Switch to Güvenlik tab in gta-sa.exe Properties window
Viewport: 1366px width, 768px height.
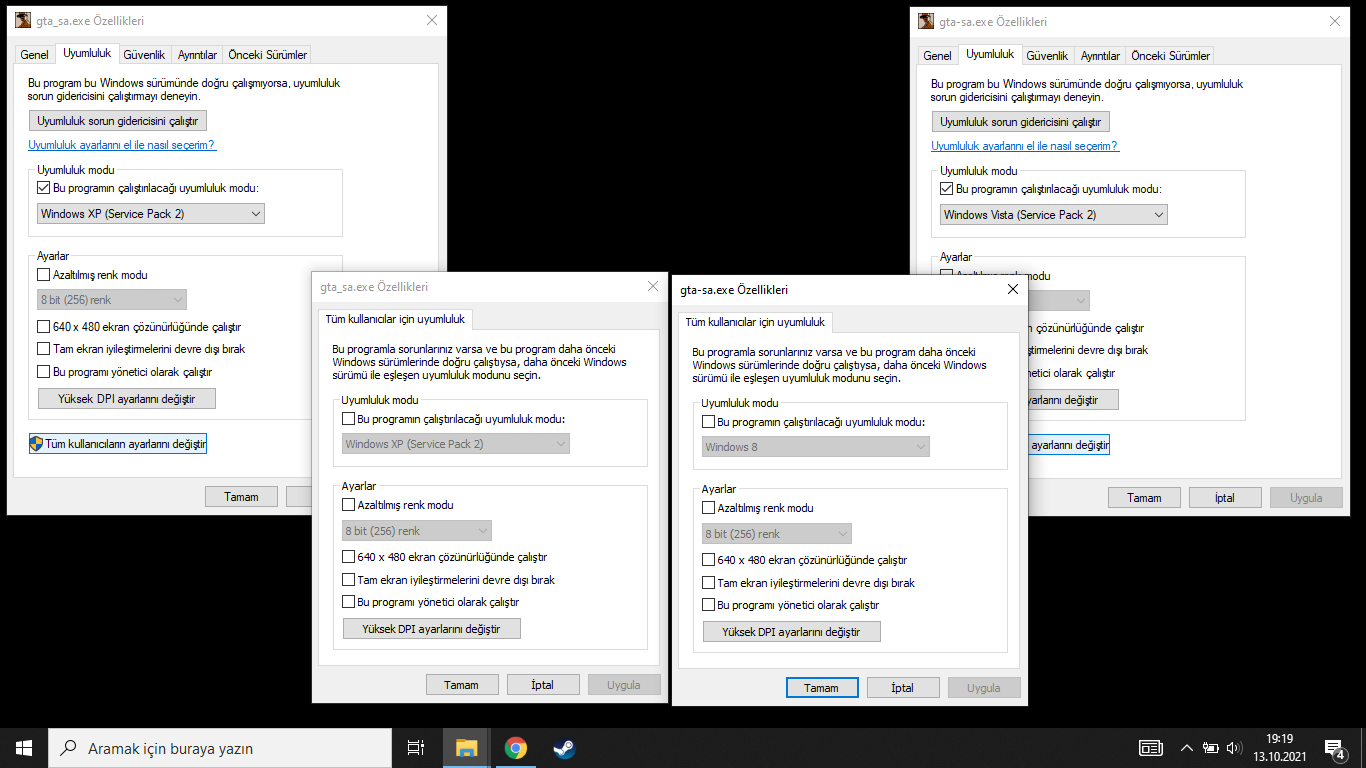(1048, 56)
